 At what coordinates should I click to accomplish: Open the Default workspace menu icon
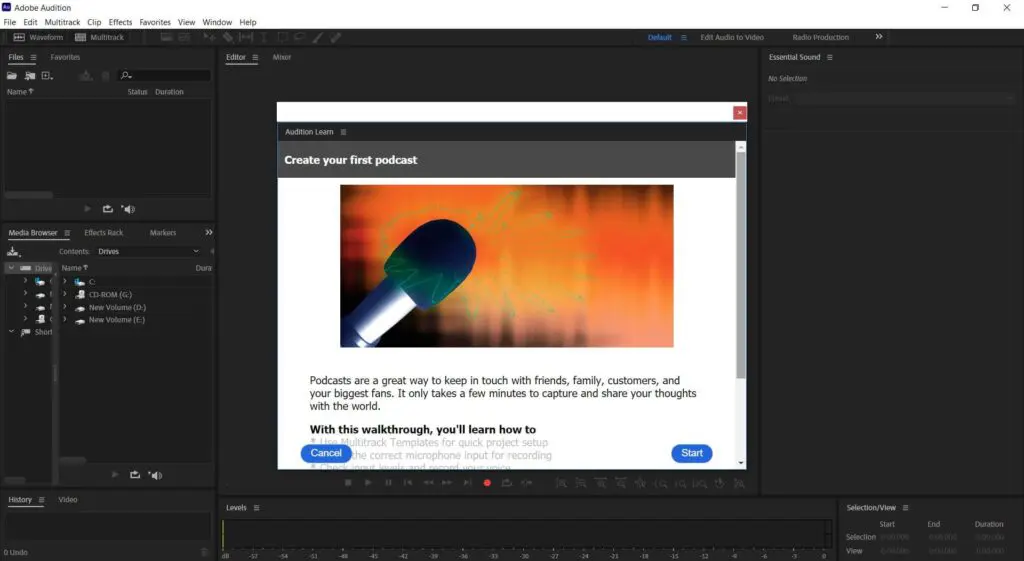tap(684, 38)
